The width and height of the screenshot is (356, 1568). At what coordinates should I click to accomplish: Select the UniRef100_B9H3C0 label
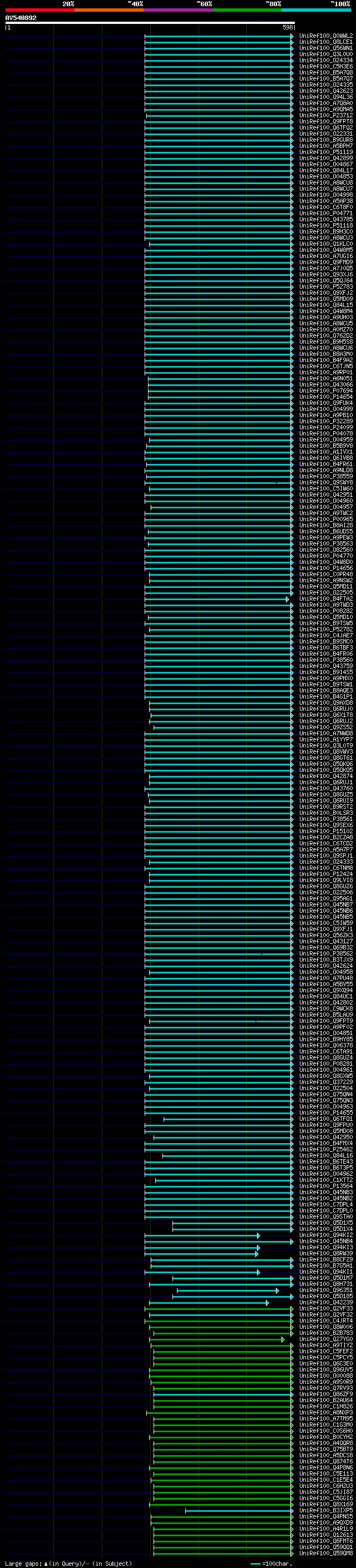click(x=326, y=232)
